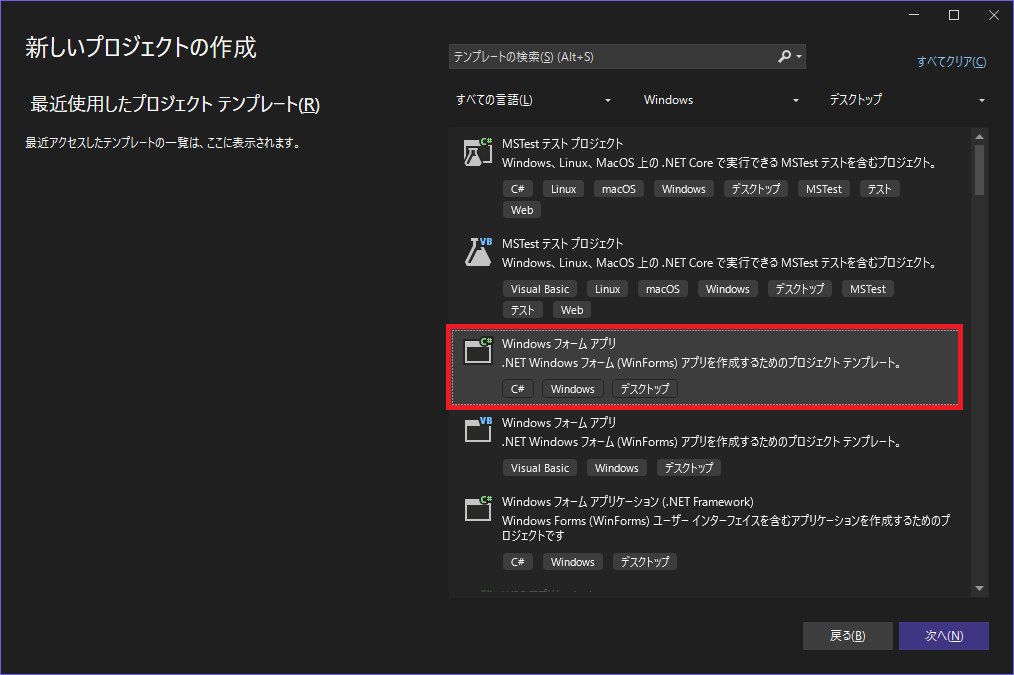Maximize the new project dialog window
This screenshot has width=1014, height=675.
(954, 15)
